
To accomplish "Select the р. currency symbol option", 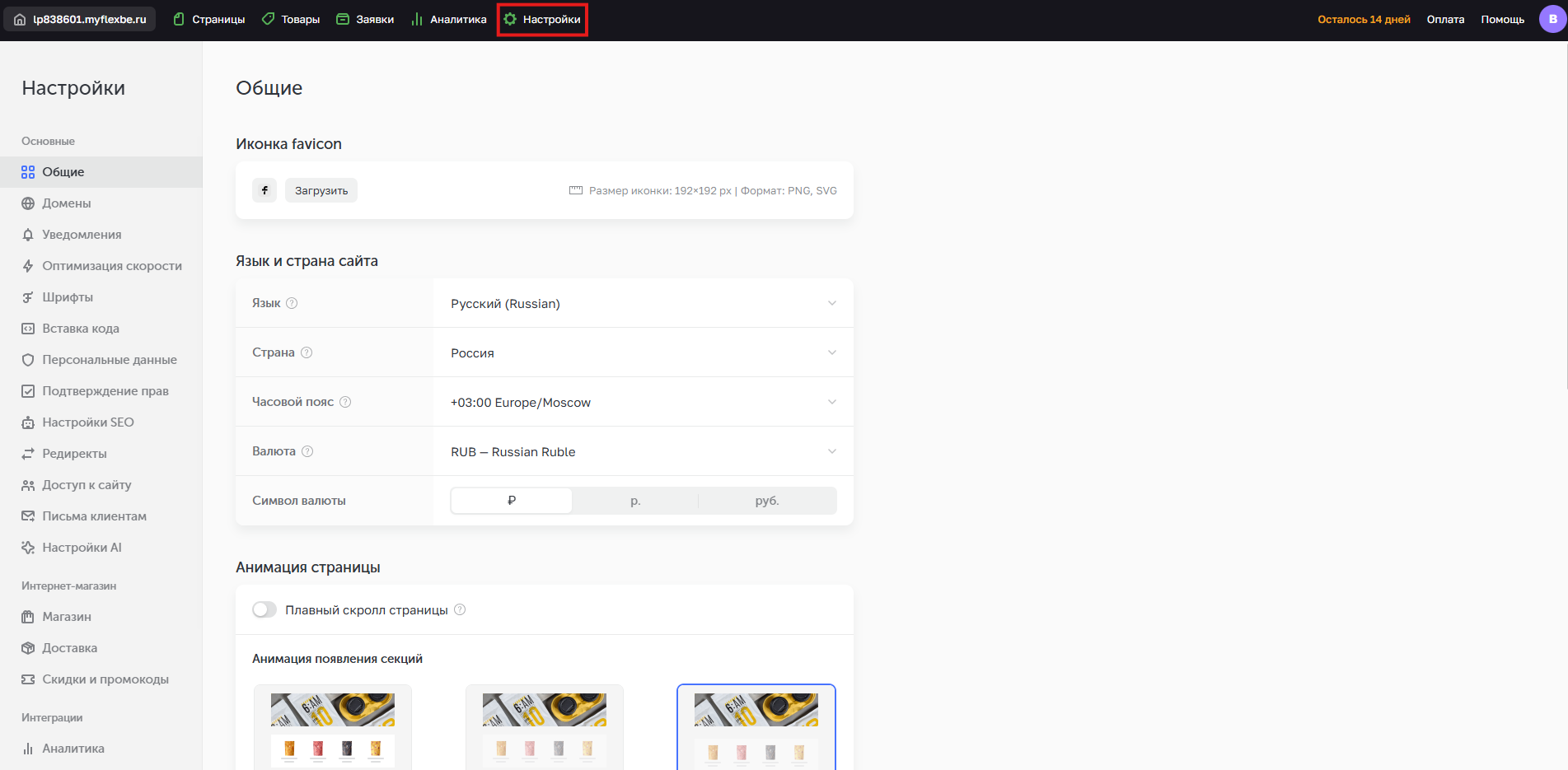I will pyautogui.click(x=635, y=501).
